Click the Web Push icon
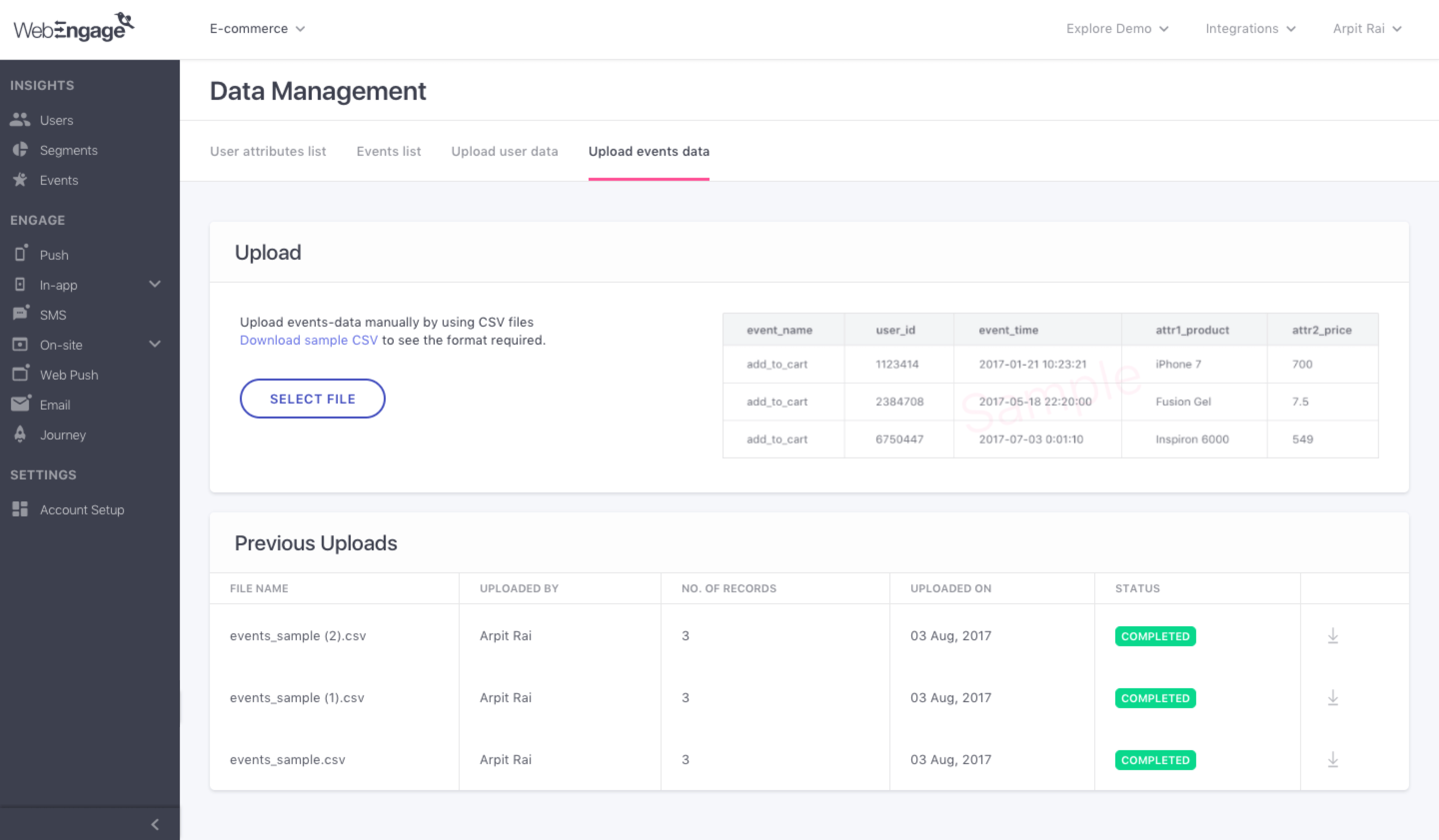 coord(20,374)
